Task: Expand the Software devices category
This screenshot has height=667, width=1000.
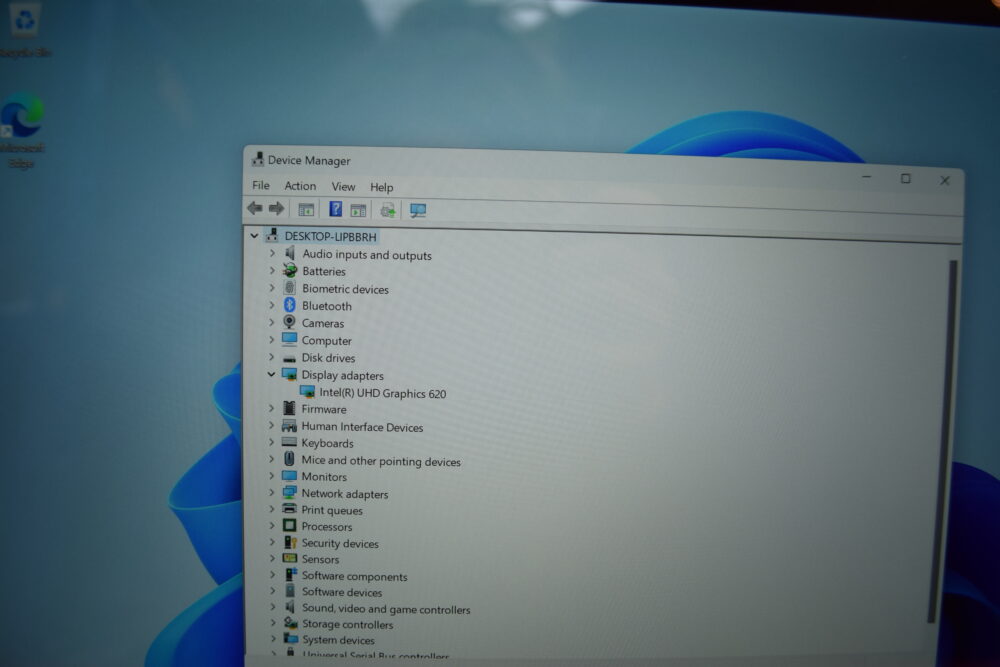Action: coord(273,590)
